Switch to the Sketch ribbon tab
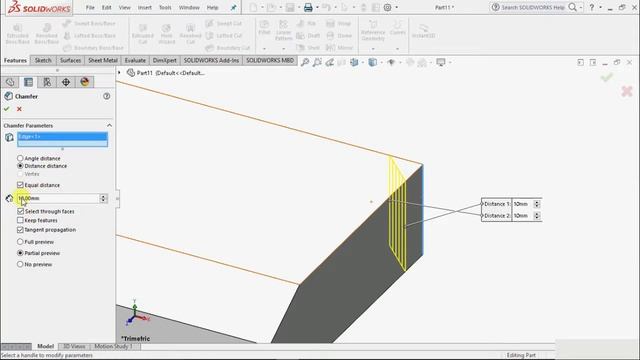Viewport: 640px width, 360px height. point(43,60)
